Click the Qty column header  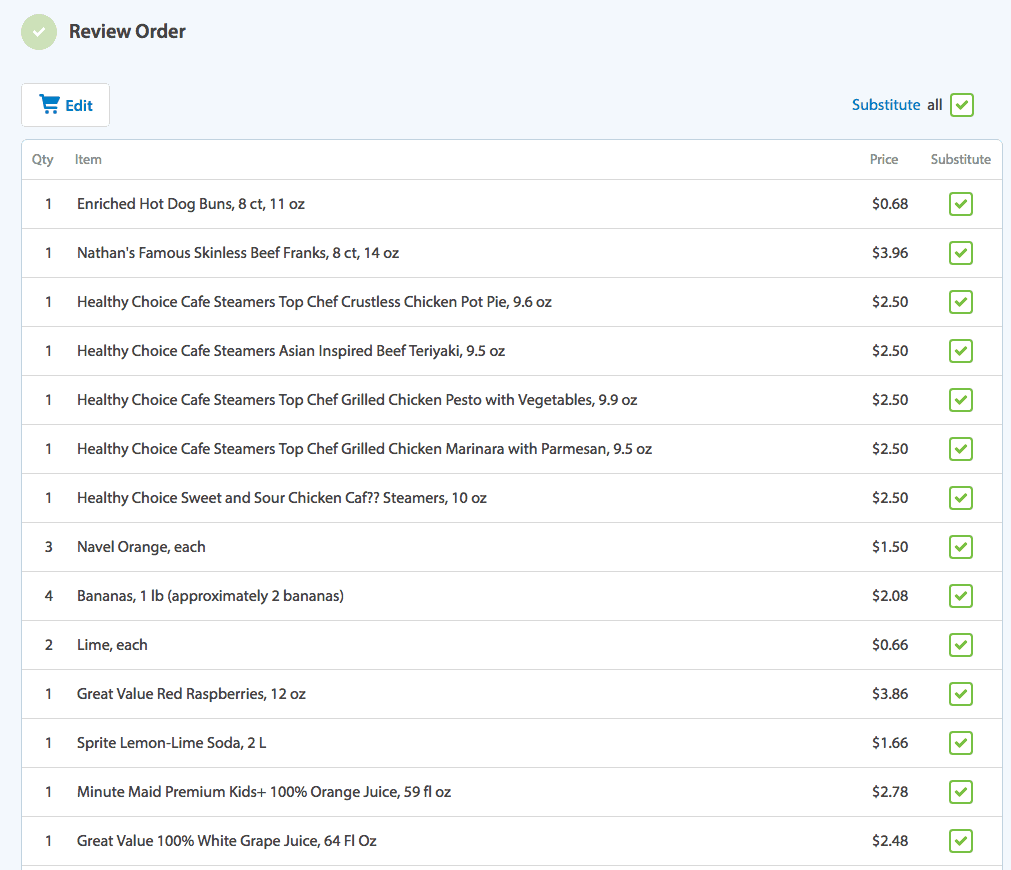pos(43,160)
